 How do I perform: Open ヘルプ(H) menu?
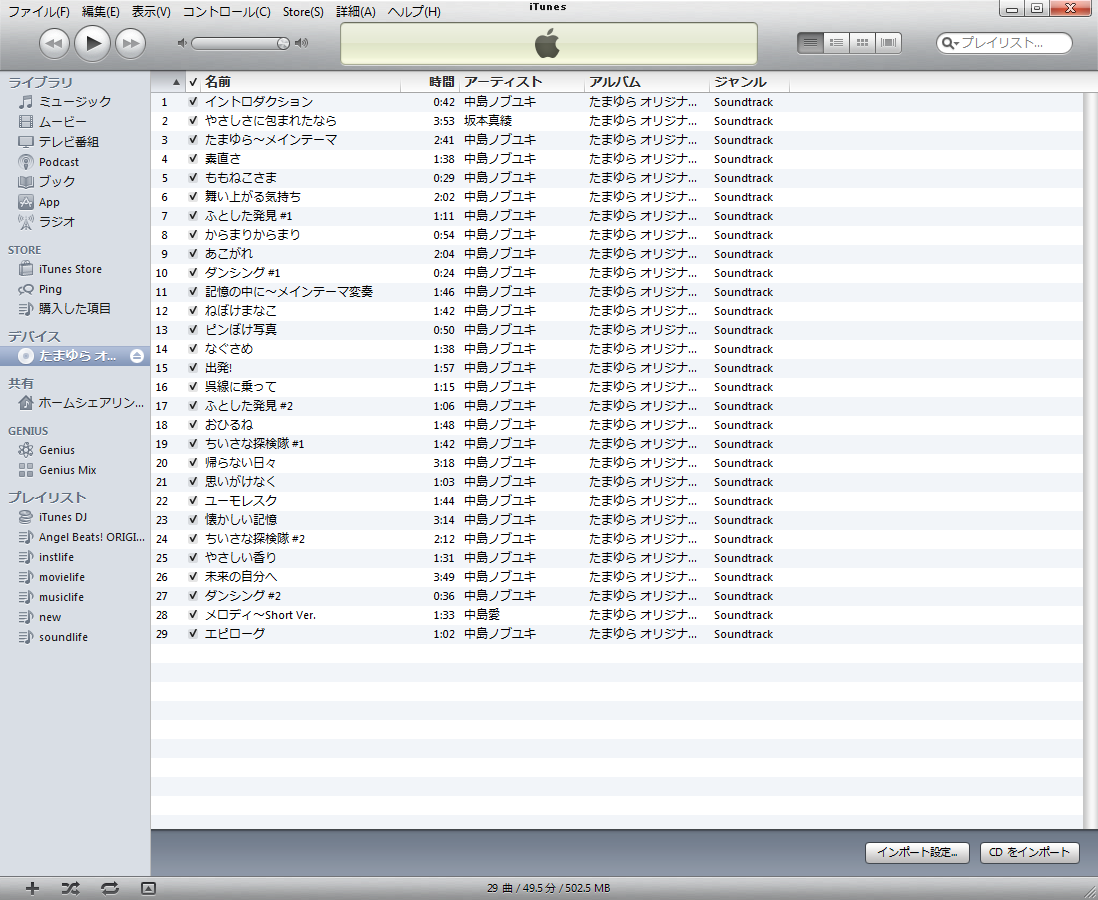(414, 12)
